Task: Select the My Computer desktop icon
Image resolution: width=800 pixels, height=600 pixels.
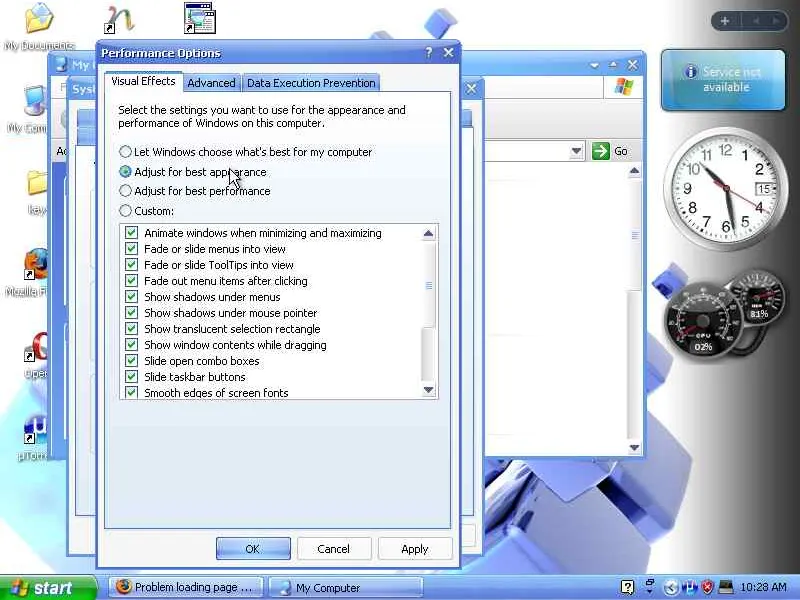Action: click(x=31, y=108)
